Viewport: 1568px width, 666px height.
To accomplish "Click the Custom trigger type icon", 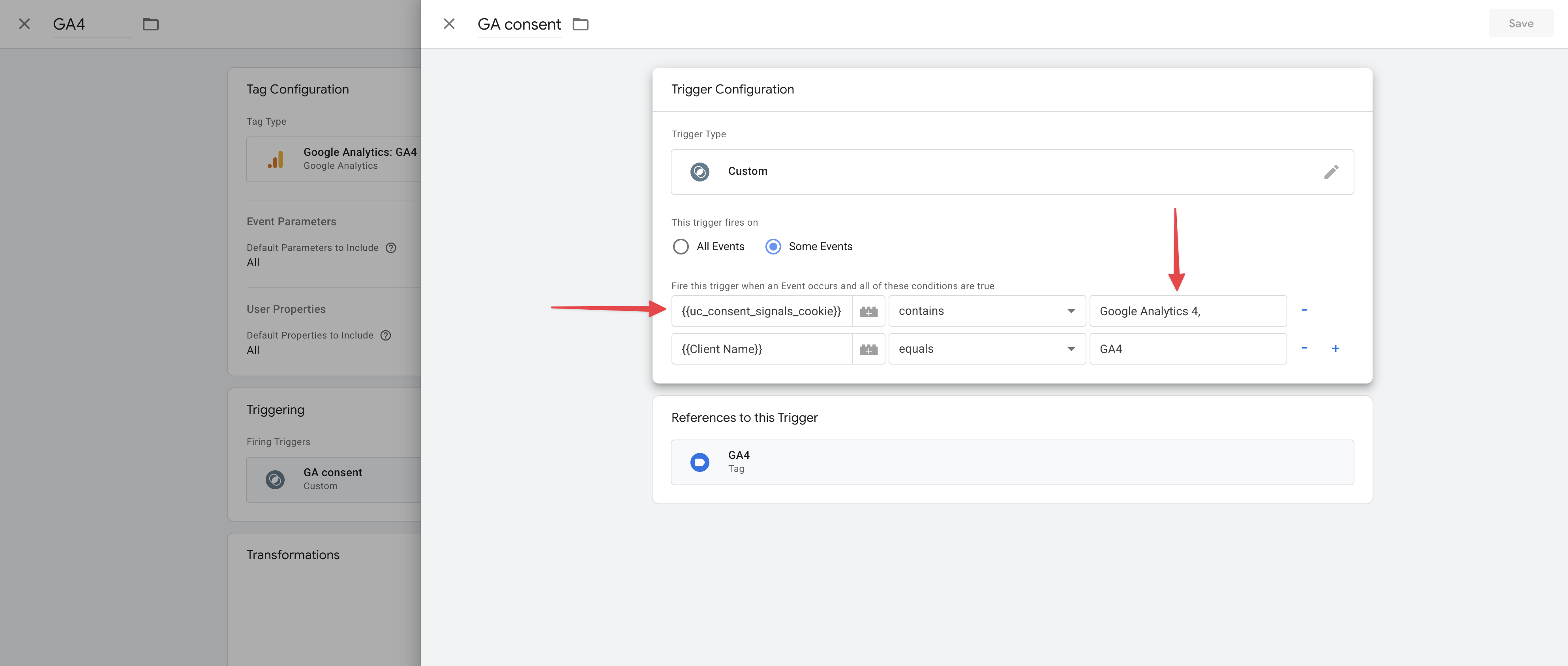I will [700, 172].
